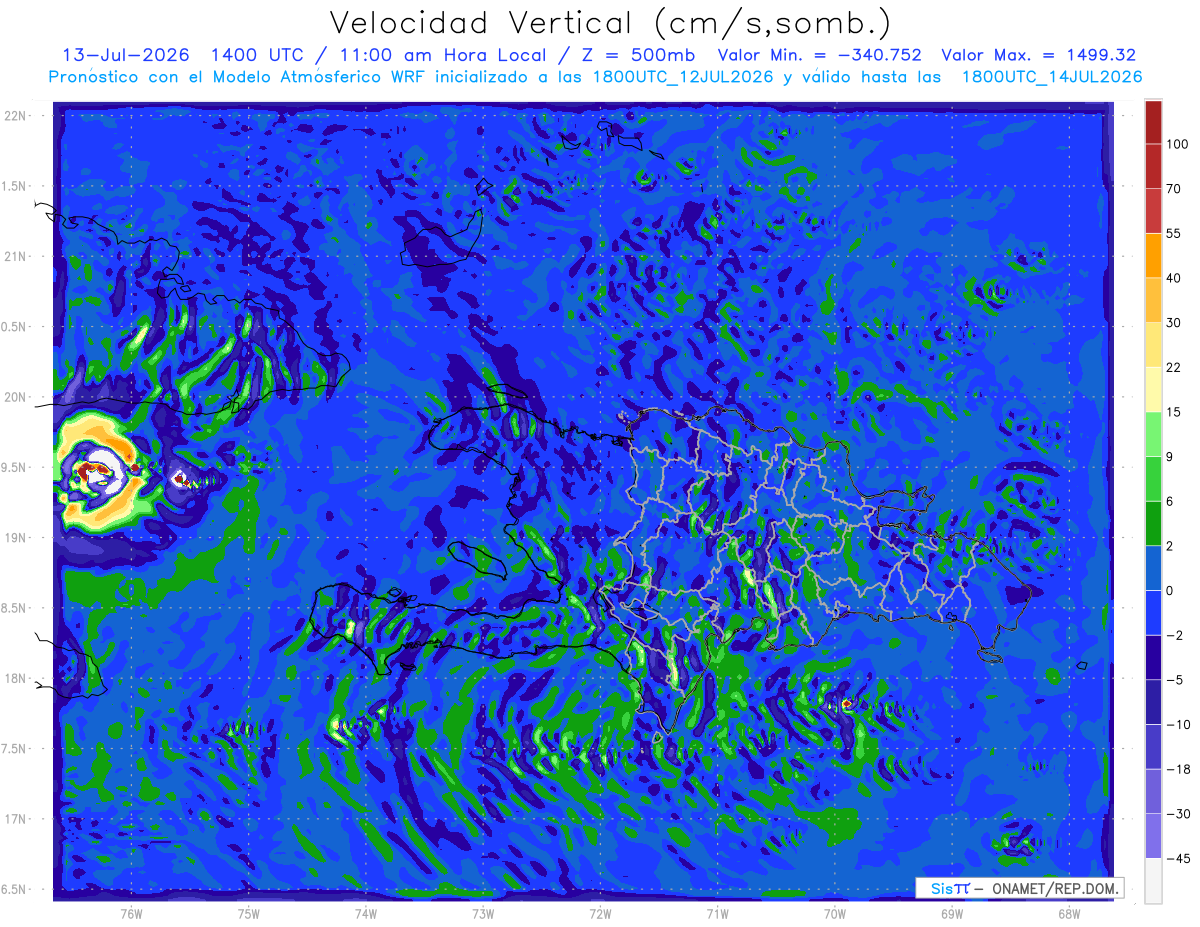Click the pale yellow swatch between 15 and 22

[x=1153, y=389]
